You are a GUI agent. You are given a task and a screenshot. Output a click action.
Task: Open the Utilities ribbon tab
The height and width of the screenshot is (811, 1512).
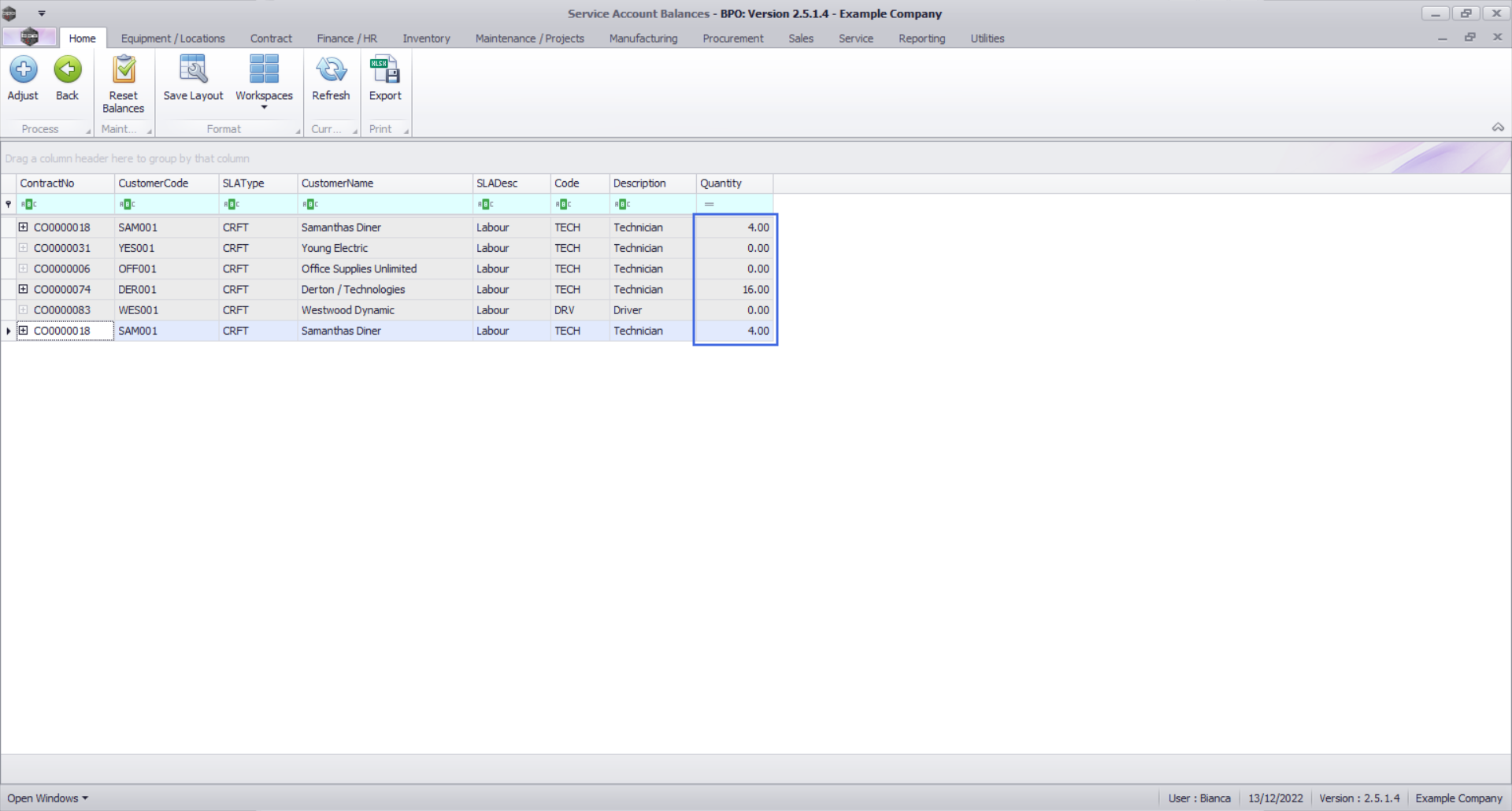coord(988,38)
